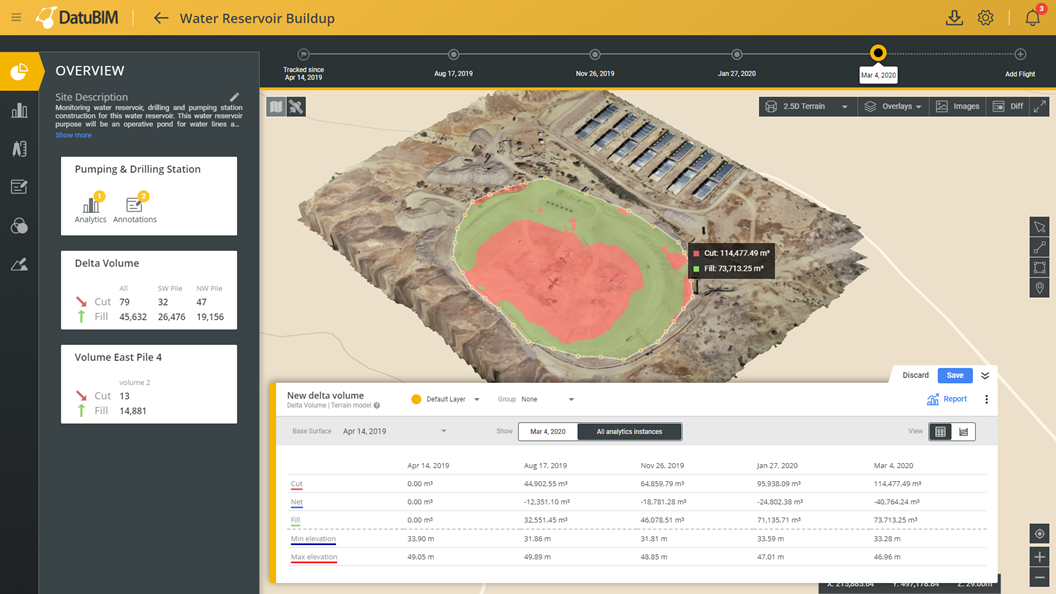Open the bar chart analytics sidebar icon
Image resolution: width=1056 pixels, height=594 pixels.
click(x=20, y=110)
